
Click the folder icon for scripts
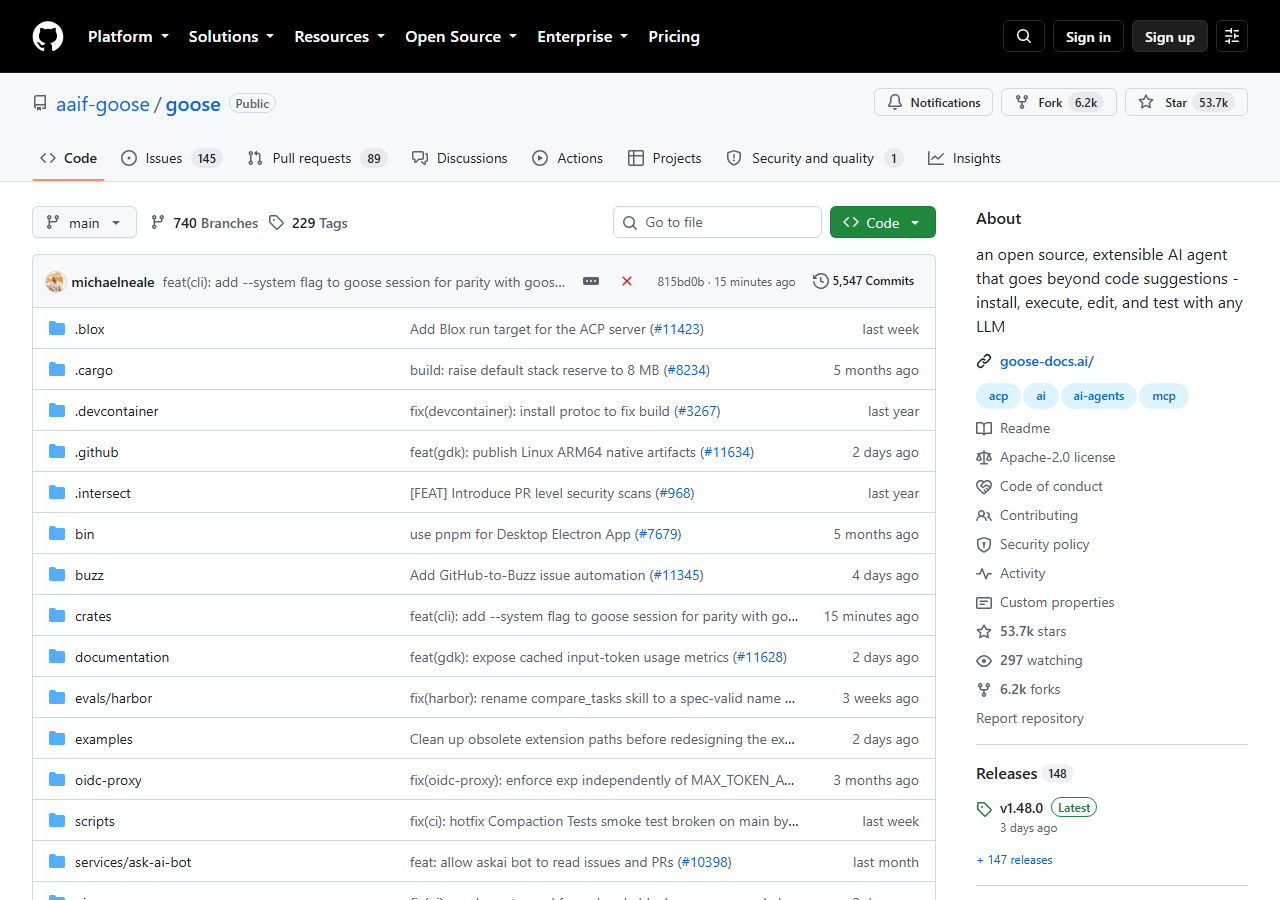57,821
